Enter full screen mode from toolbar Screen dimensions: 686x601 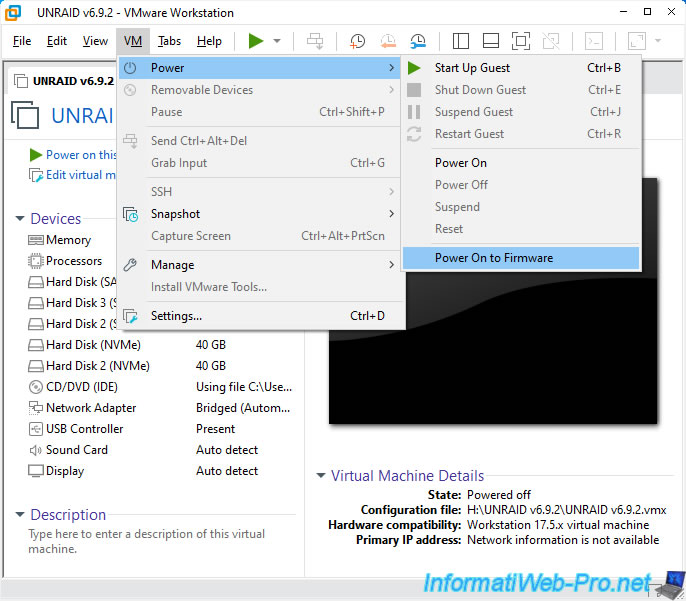pyautogui.click(x=520, y=41)
